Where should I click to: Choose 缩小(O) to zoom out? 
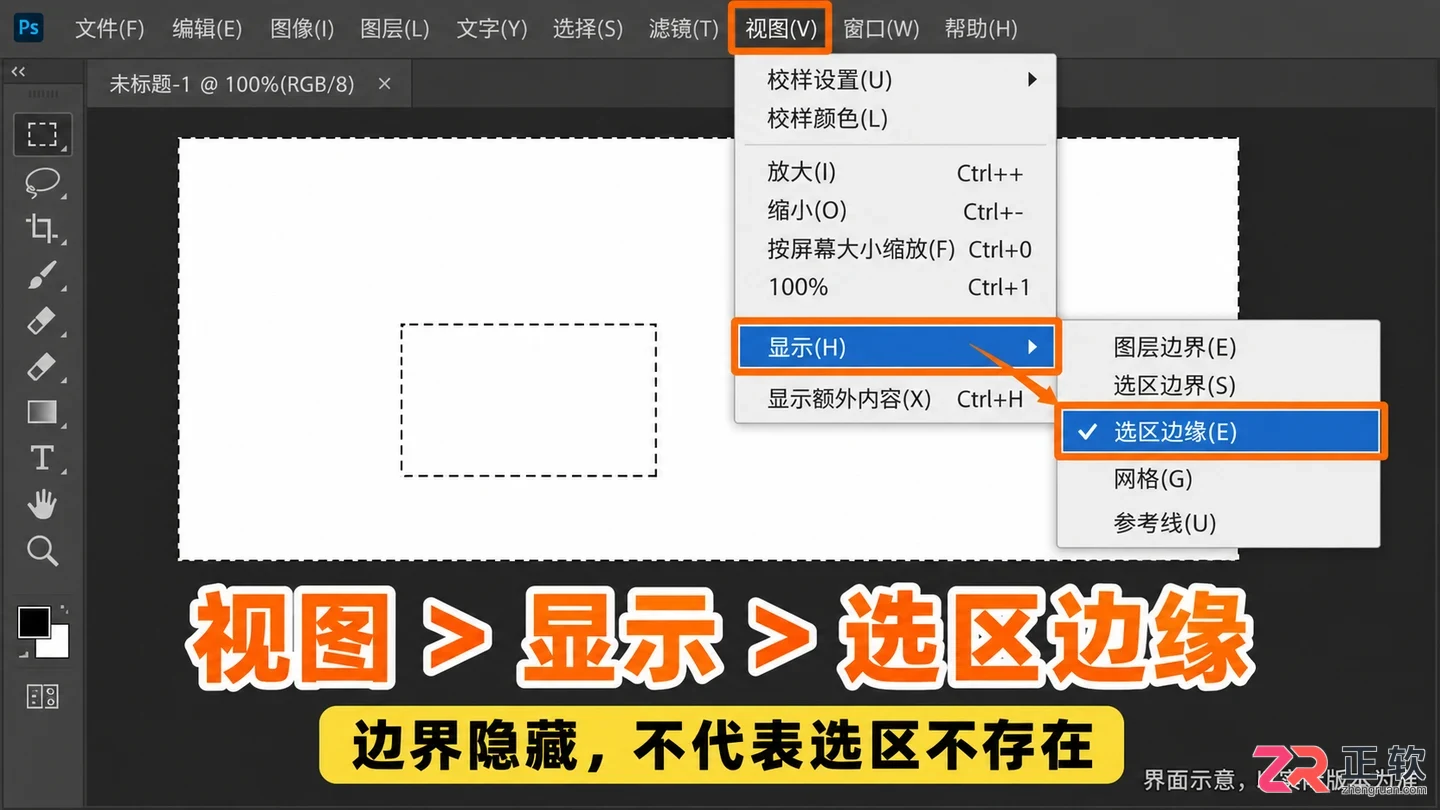pos(895,211)
